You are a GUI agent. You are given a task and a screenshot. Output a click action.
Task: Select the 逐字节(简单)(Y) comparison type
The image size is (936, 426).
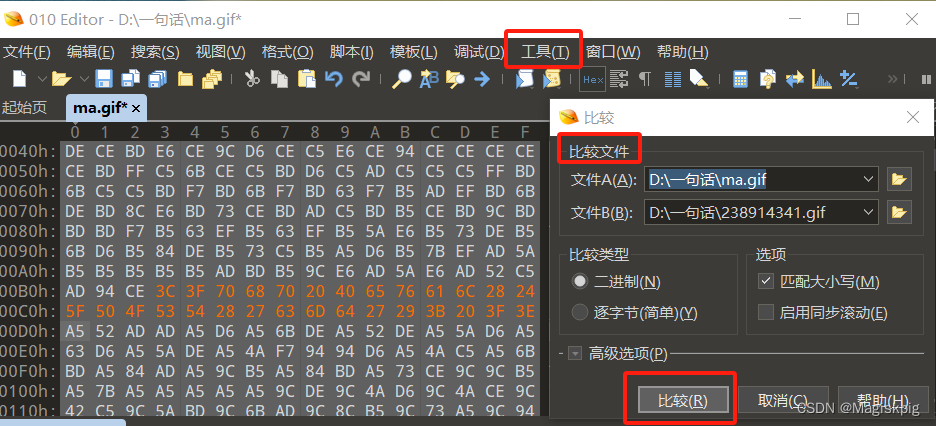point(580,313)
